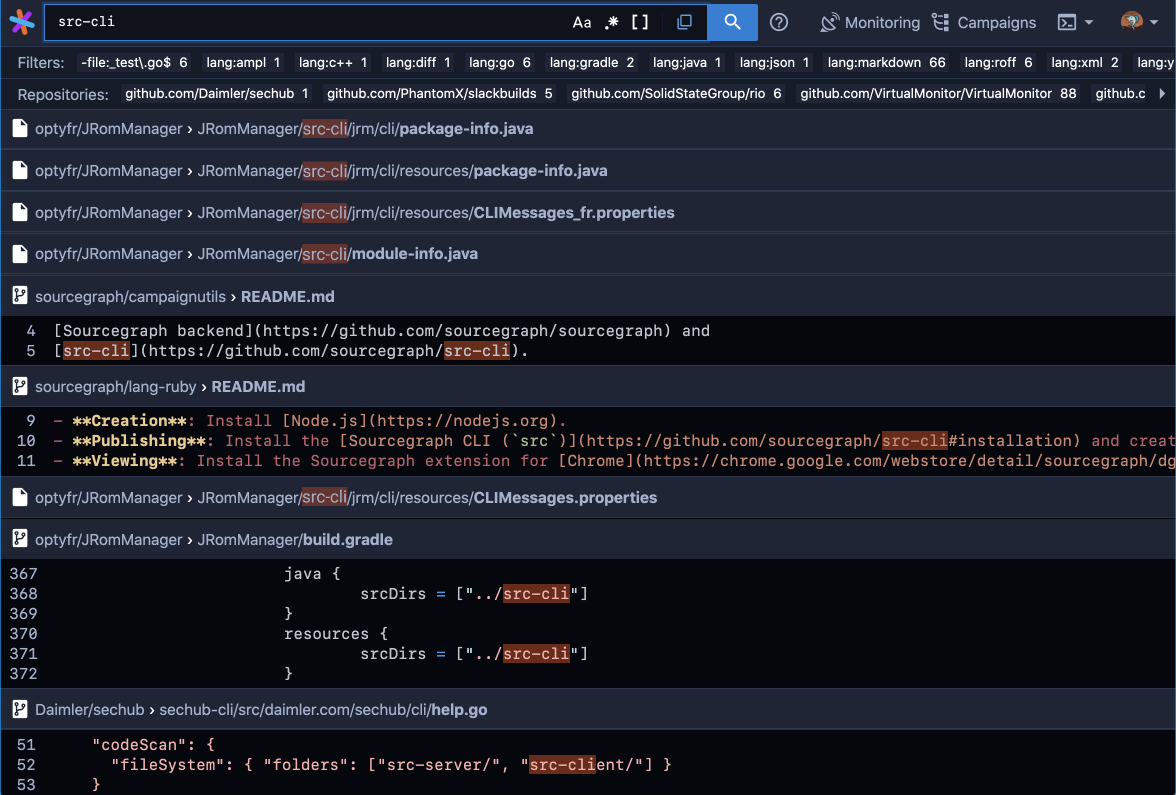
Task: Click line 11 Viewing text
Action: click(615, 461)
